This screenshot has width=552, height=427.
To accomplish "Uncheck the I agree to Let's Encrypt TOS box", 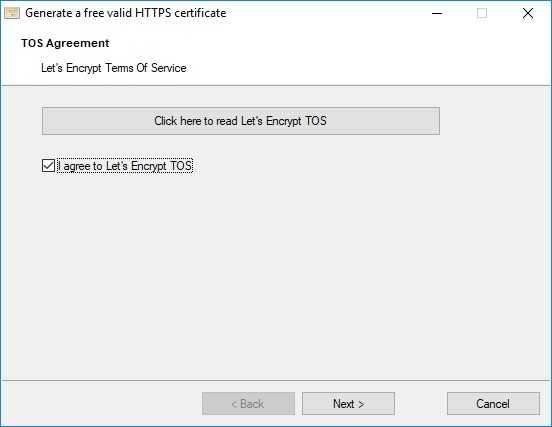I will tap(48, 165).
